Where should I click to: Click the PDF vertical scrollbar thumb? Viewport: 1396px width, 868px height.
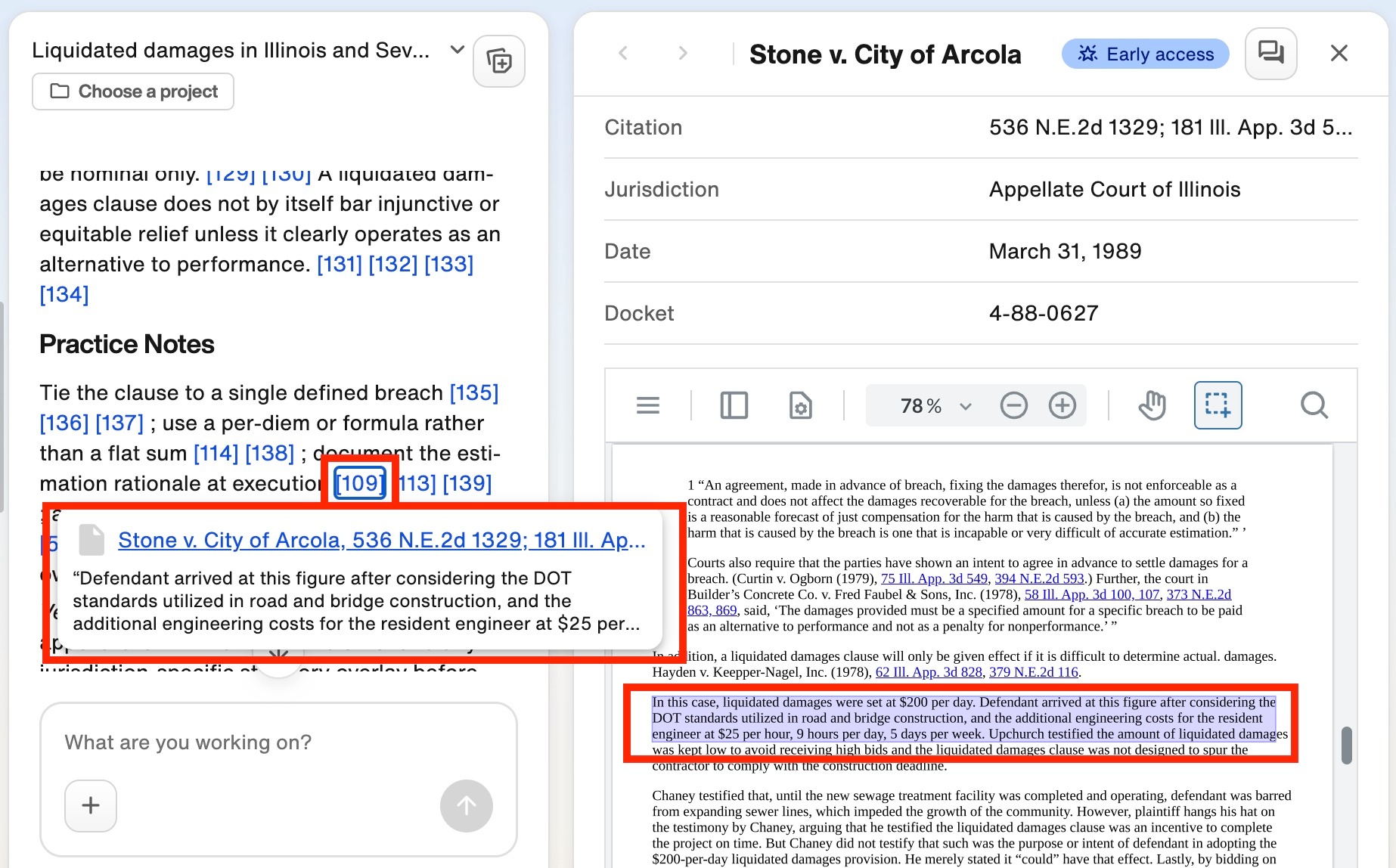point(1346,746)
